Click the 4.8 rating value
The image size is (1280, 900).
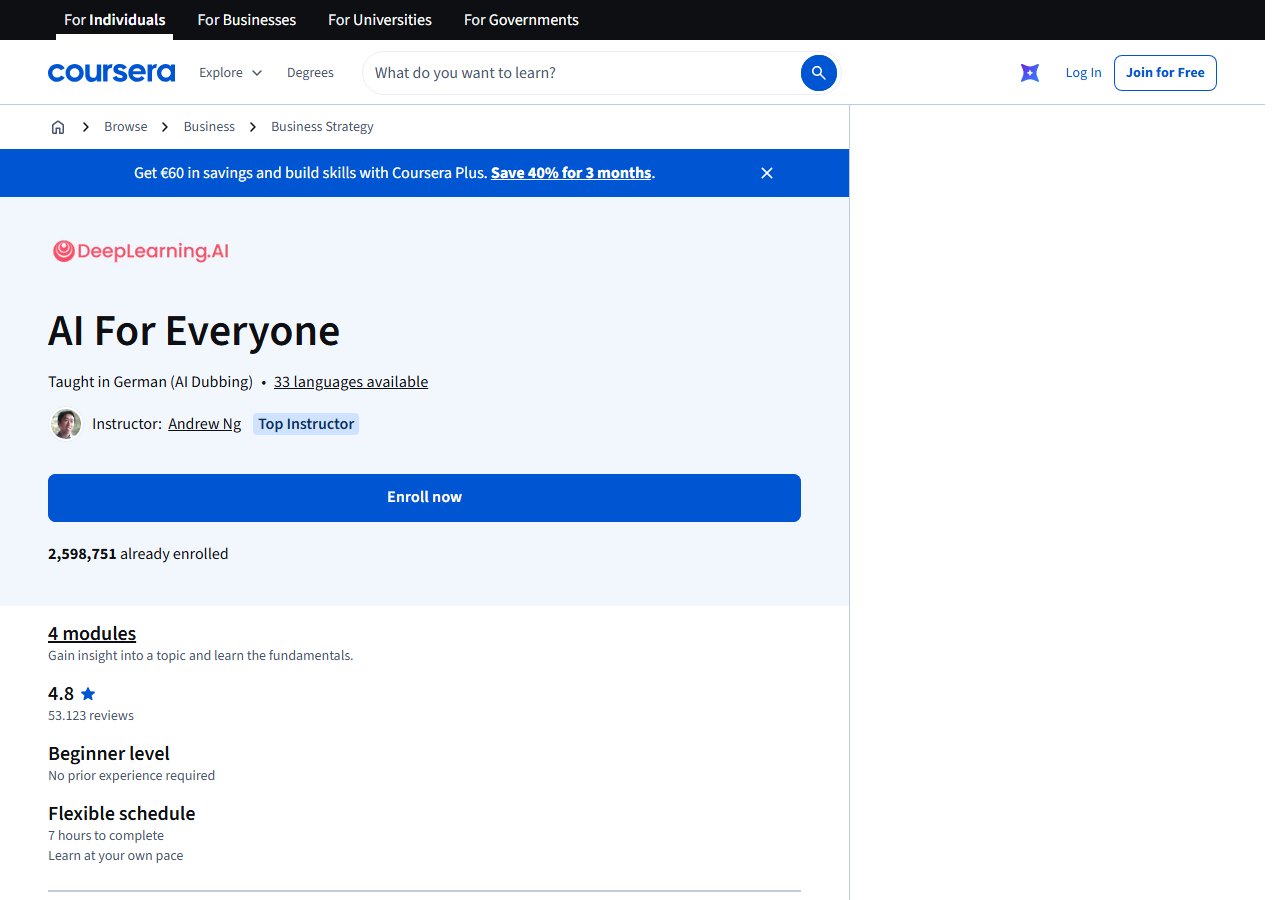[61, 694]
